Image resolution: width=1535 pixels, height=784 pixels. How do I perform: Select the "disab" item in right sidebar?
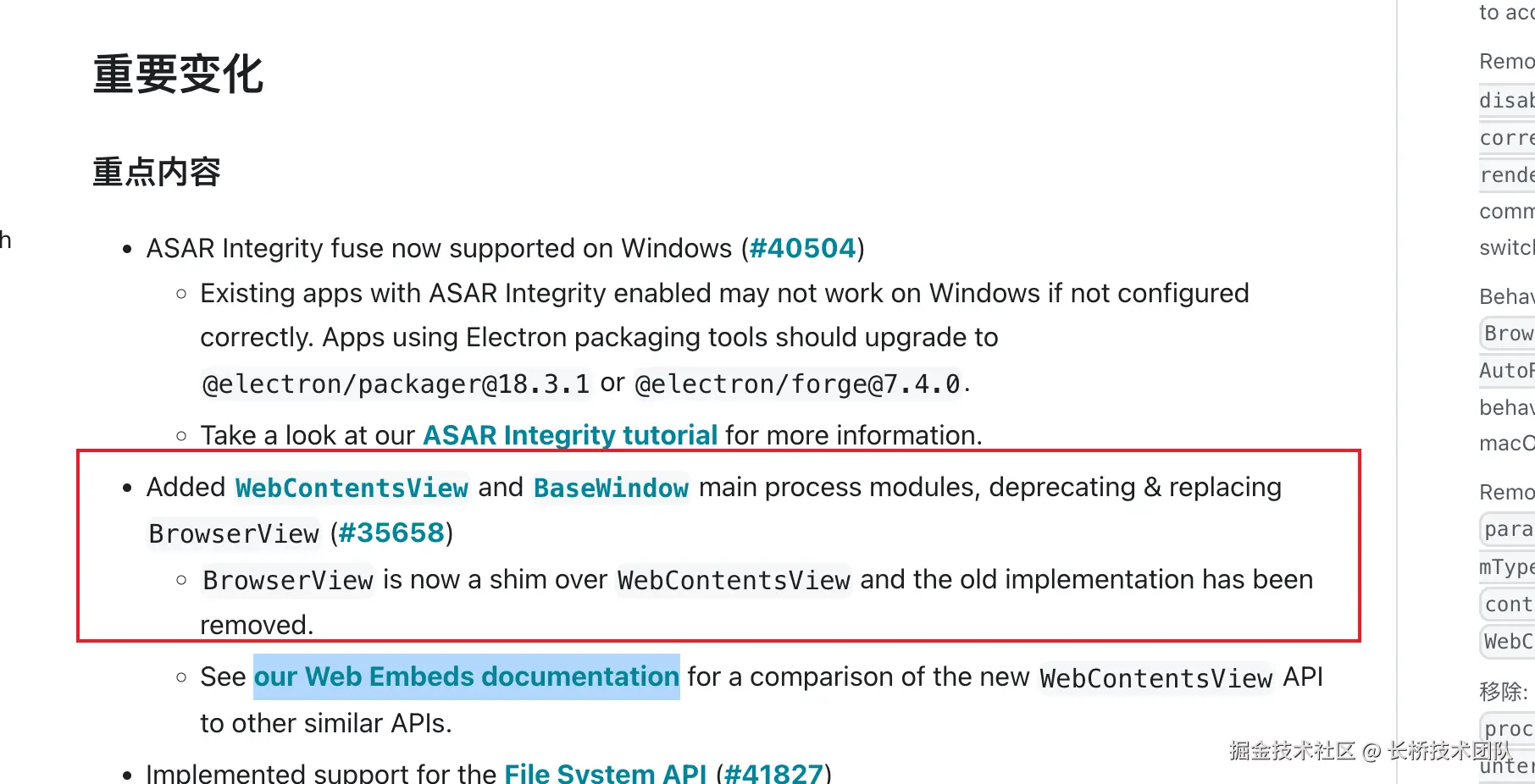tap(1507, 101)
